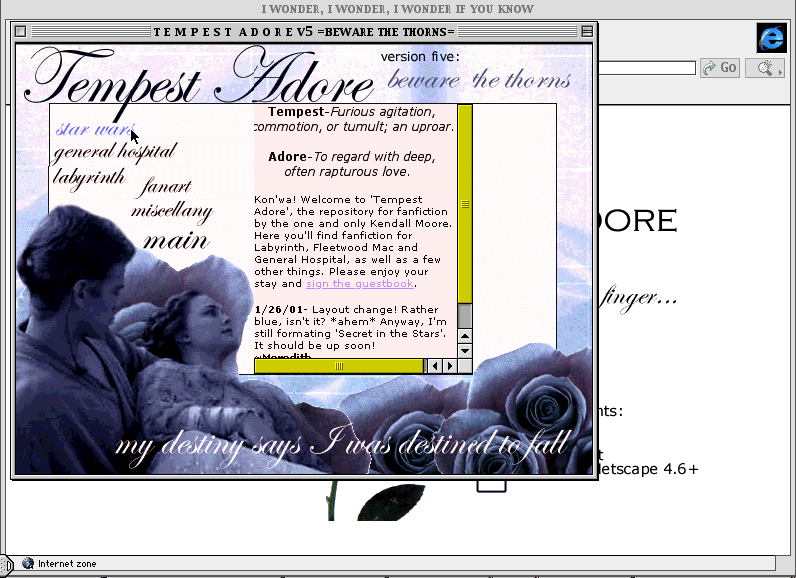Click the yellow vertical scrollbar thumb
Screen dimensions: 796x578
coord(464,203)
